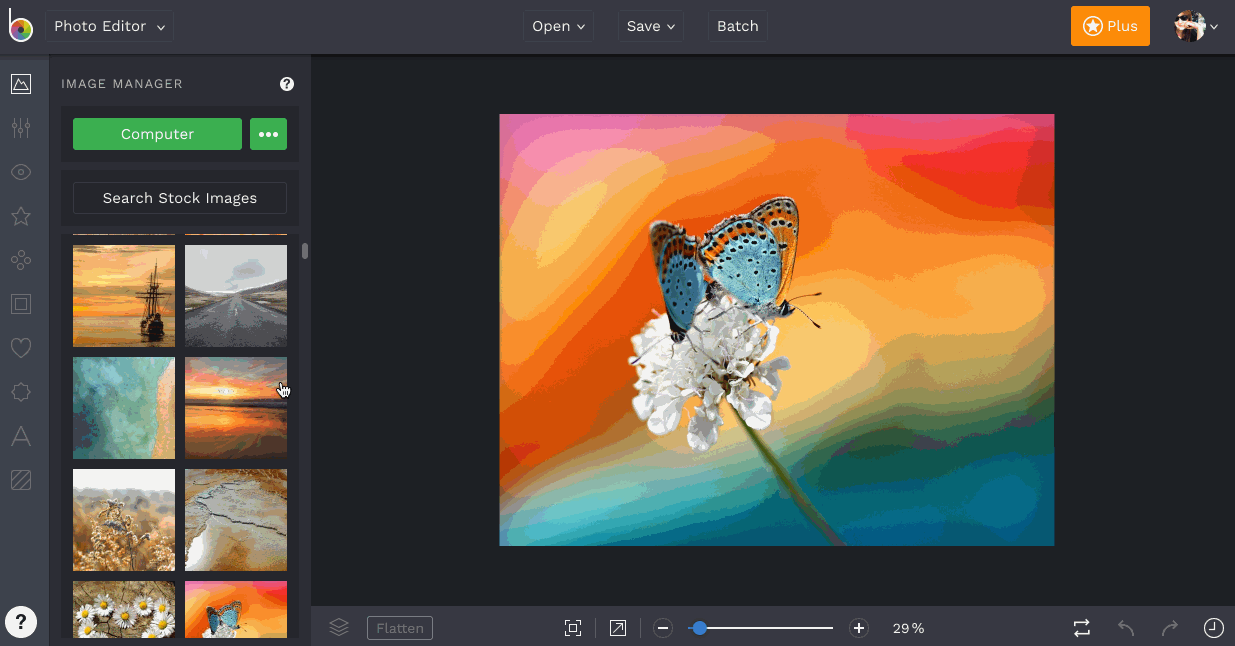Click the redo arrow
Viewport: 1235px width, 646px height.
[x=1170, y=628]
